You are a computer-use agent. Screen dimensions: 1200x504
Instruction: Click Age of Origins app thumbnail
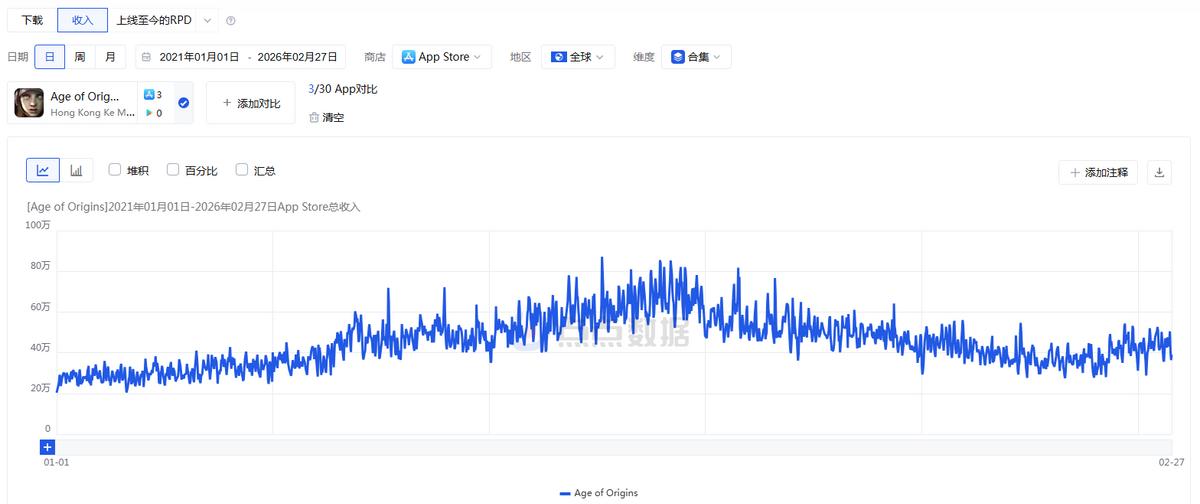29,103
